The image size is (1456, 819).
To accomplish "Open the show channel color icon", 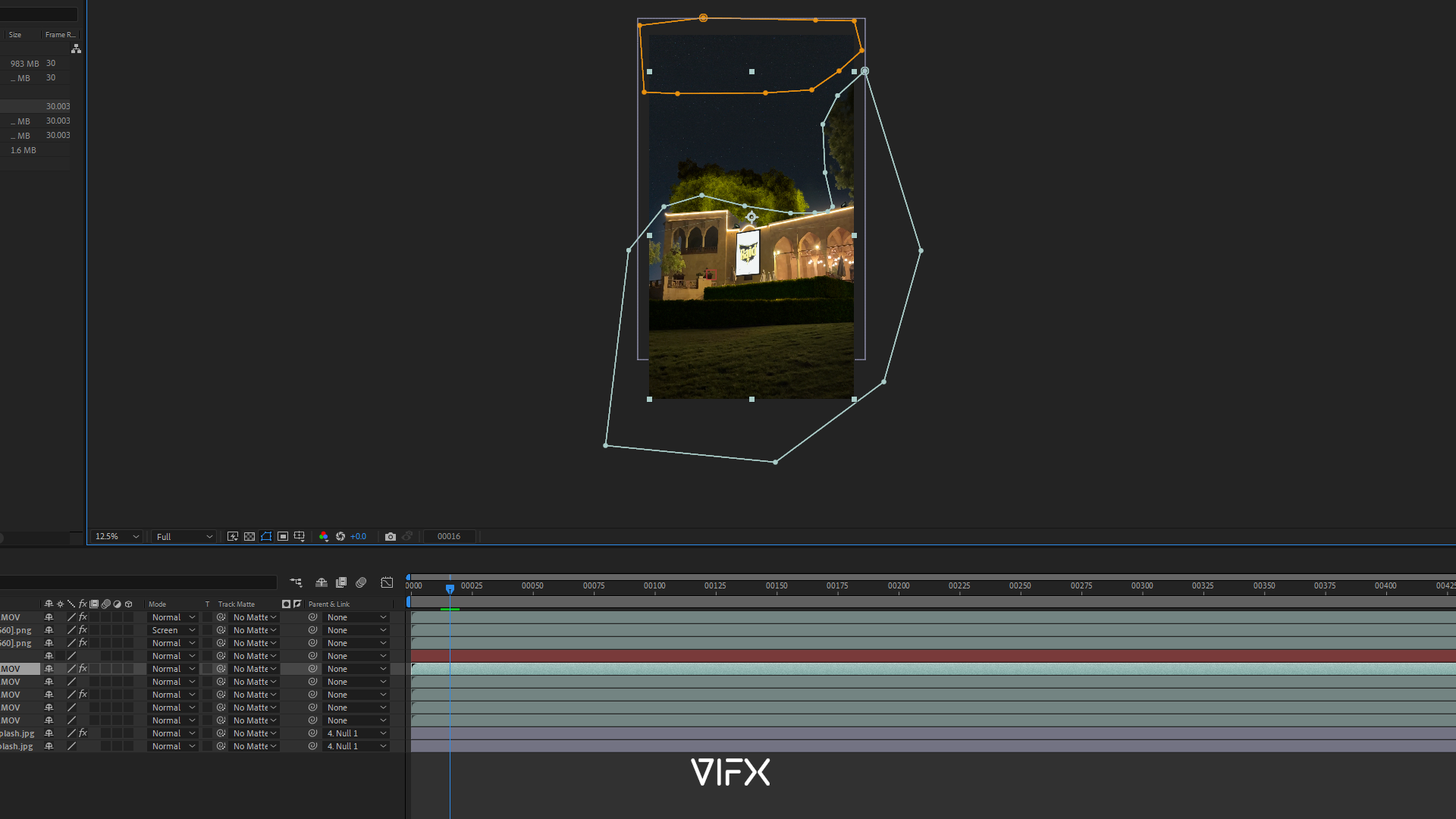I will pyautogui.click(x=324, y=536).
